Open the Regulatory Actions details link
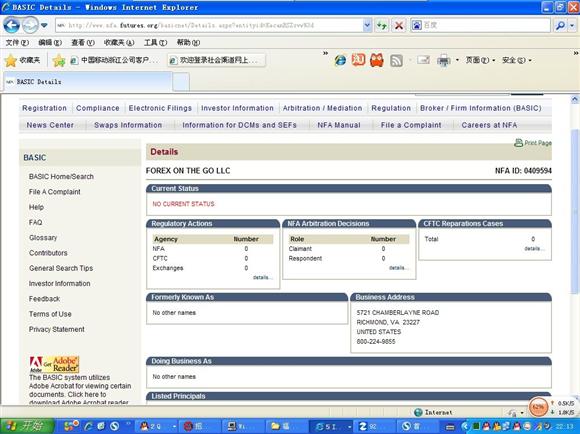The image size is (580, 434). 262,277
